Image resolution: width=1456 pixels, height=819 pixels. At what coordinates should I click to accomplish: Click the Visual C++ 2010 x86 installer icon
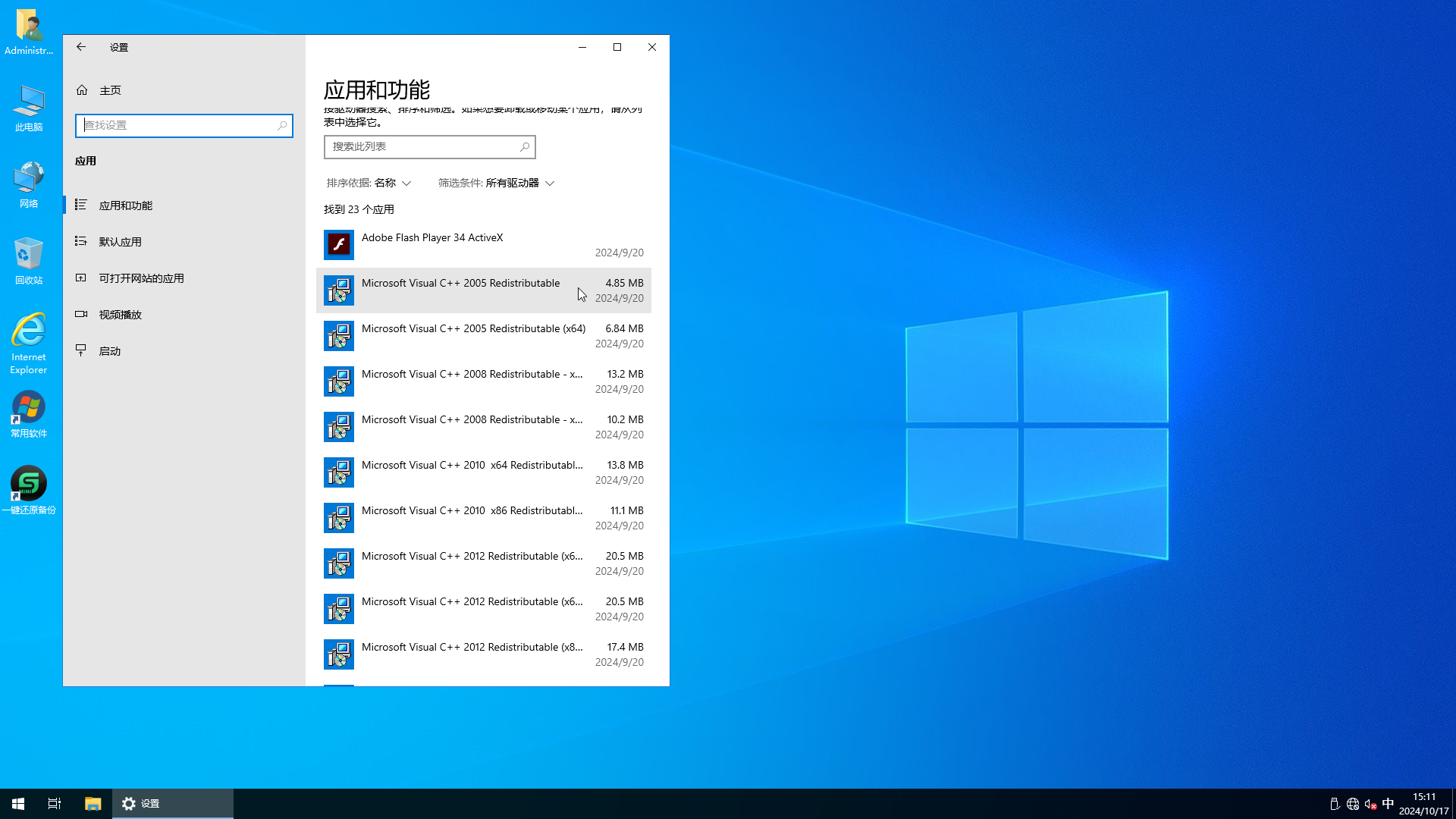[339, 518]
